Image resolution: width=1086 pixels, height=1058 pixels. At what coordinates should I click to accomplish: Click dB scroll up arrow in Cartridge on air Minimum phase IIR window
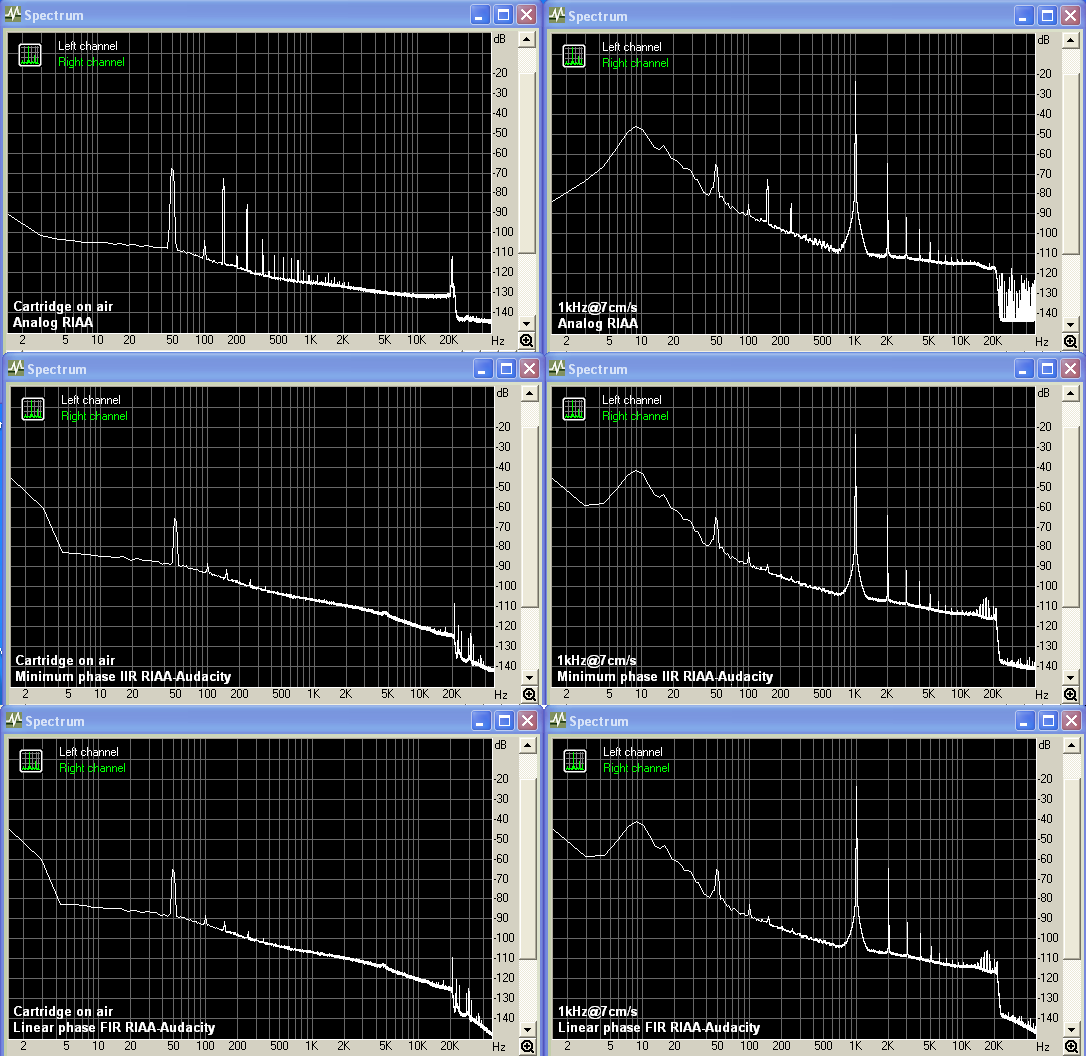(x=529, y=393)
